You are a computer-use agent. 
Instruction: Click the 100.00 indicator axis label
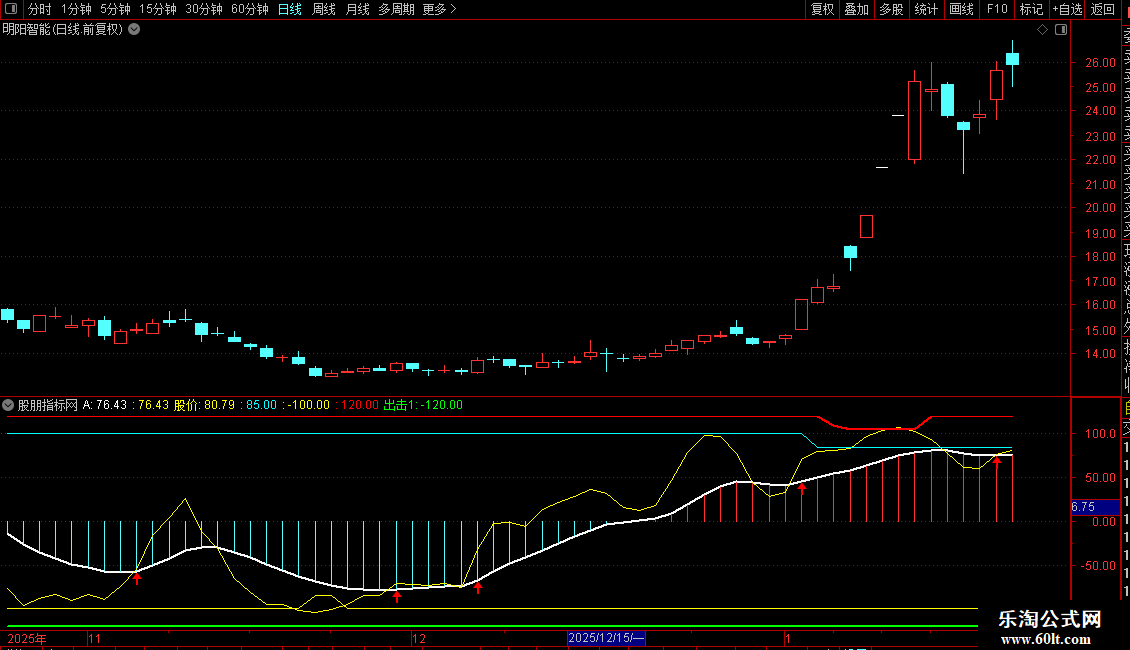pos(1100,434)
